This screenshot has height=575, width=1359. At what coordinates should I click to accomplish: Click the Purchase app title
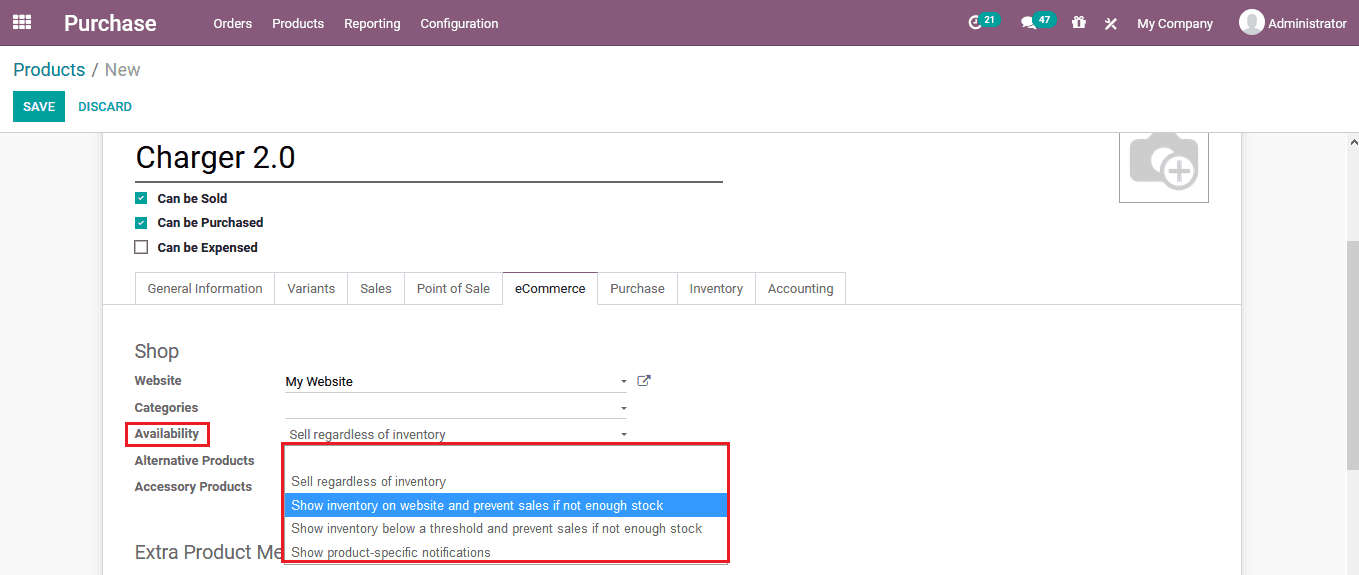[x=110, y=23]
